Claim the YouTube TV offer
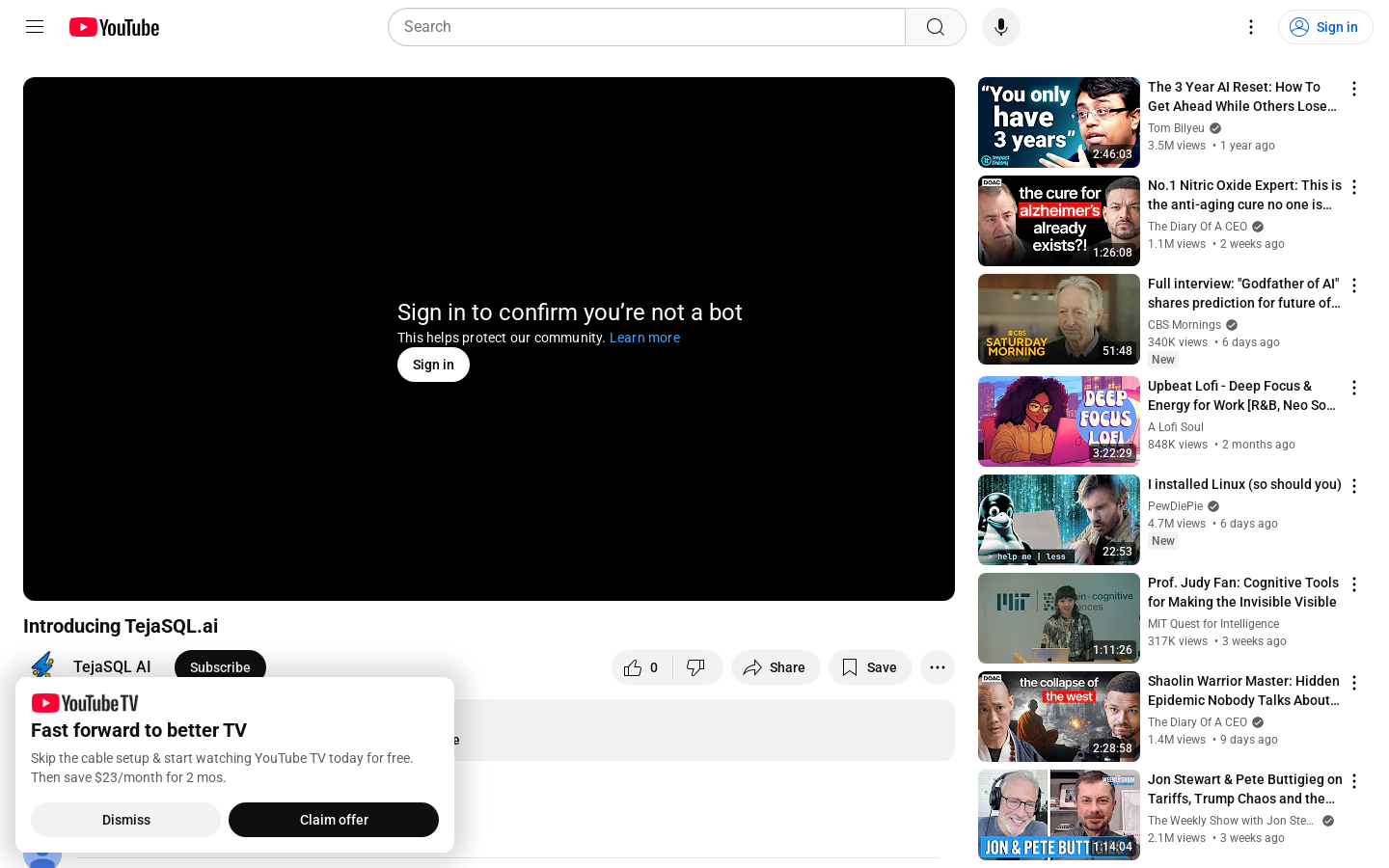 click(334, 820)
